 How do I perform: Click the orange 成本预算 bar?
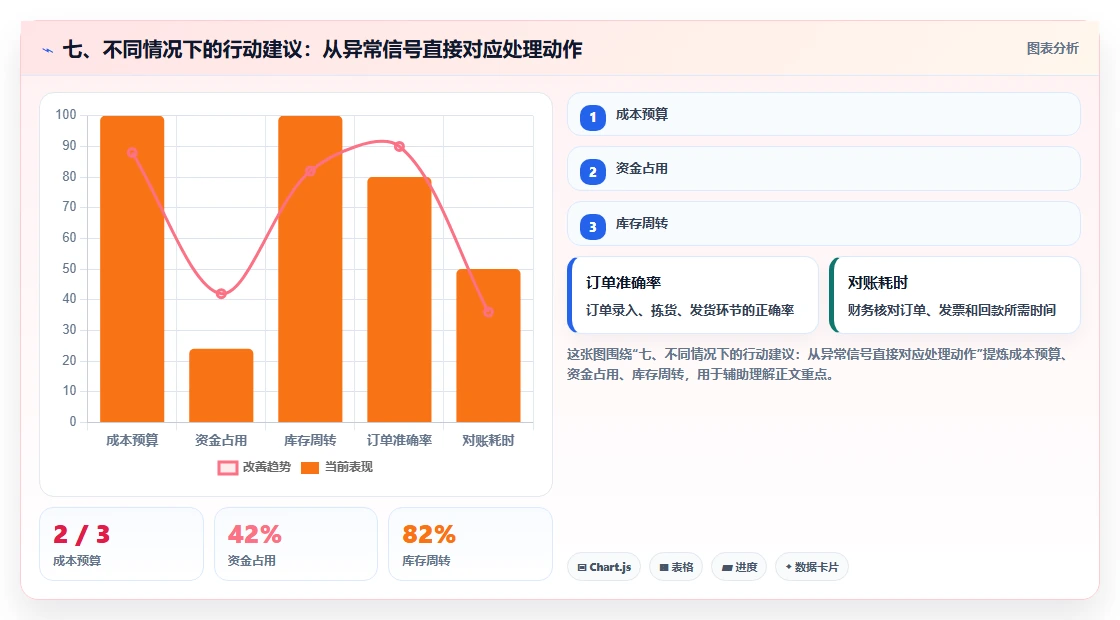click(132, 269)
